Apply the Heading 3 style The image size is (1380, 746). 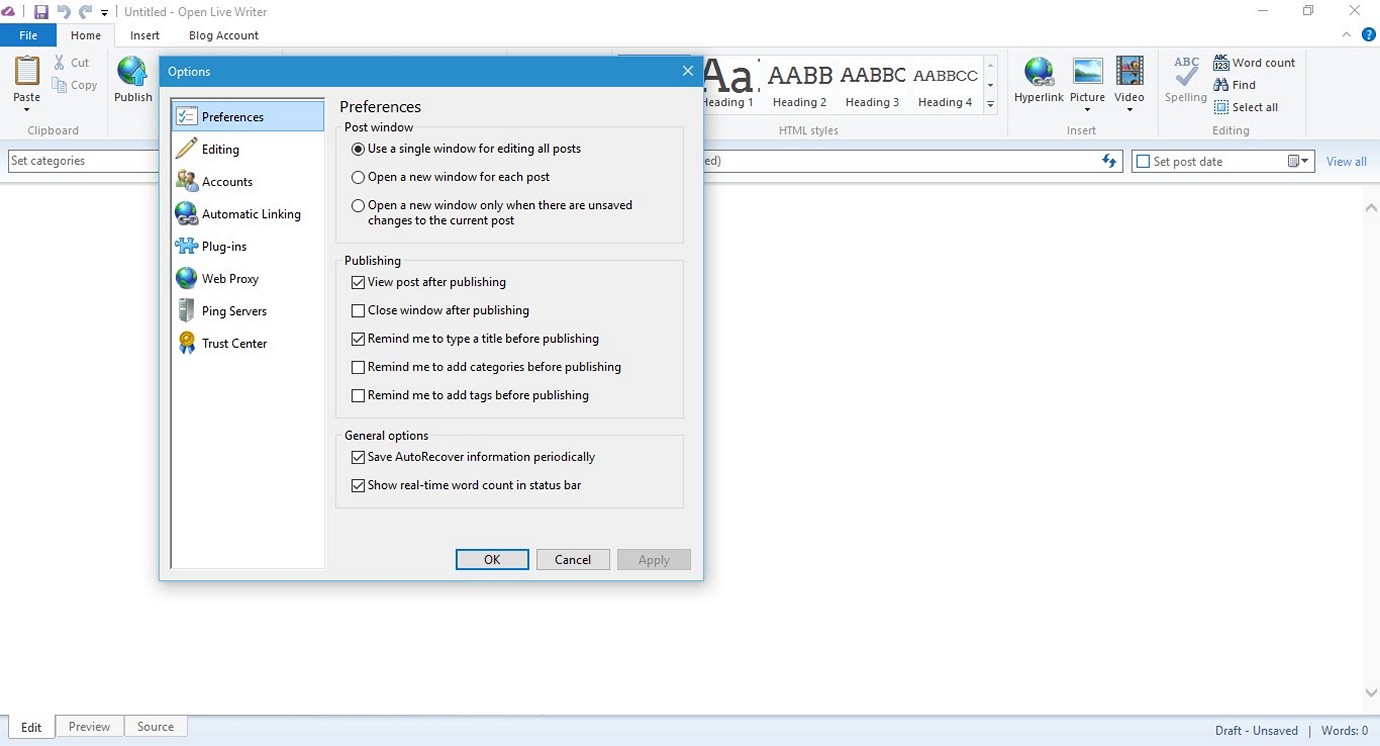click(x=872, y=84)
